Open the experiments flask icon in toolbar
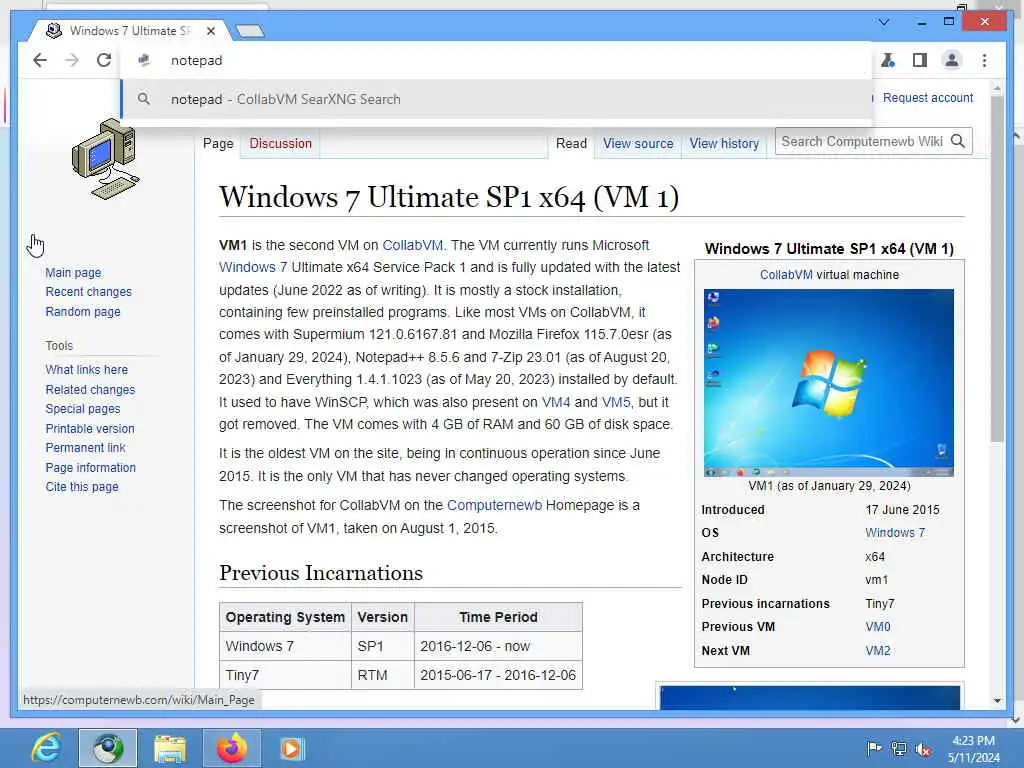The image size is (1024, 768). (888, 60)
